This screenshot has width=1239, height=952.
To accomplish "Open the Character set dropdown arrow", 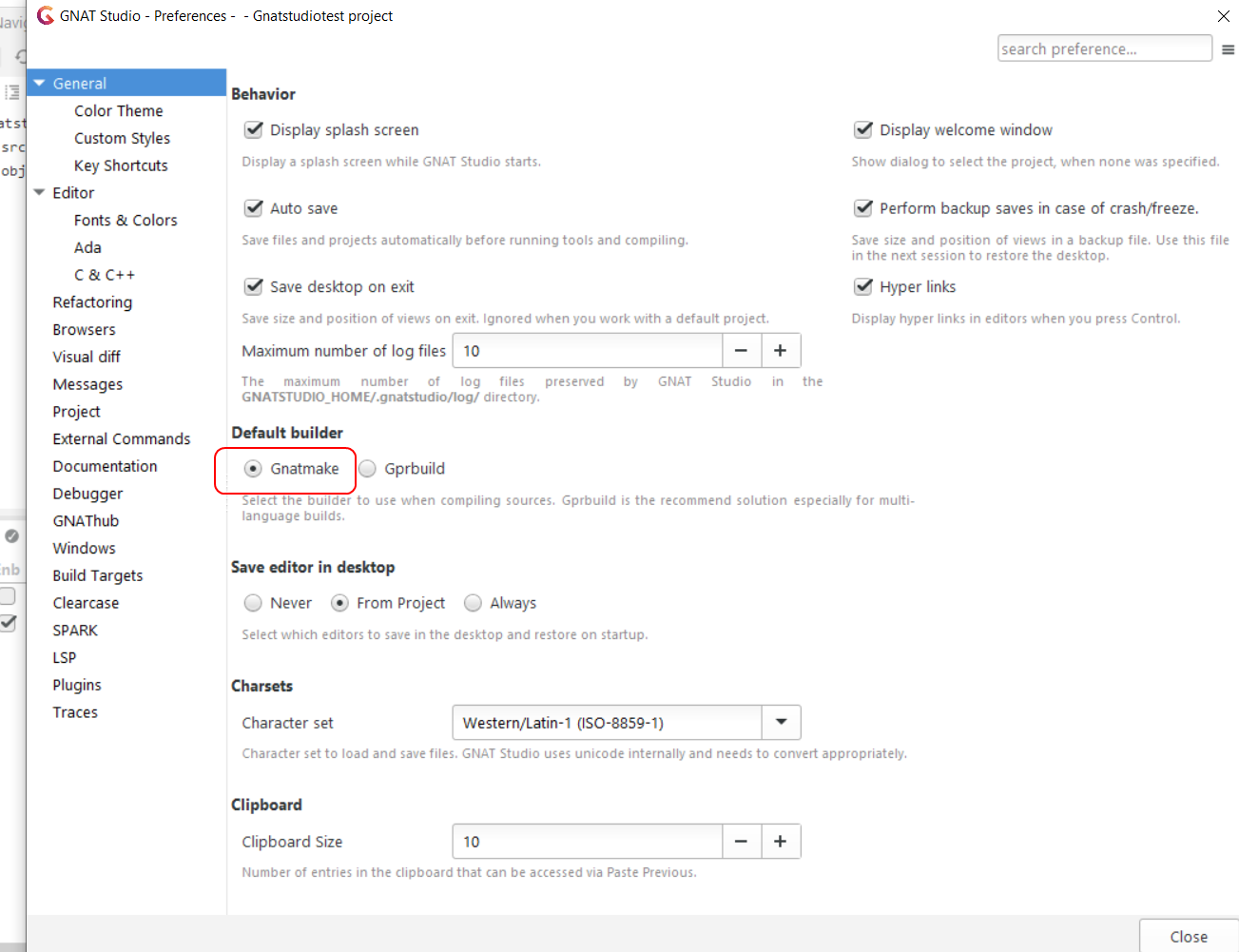I will 782,723.
